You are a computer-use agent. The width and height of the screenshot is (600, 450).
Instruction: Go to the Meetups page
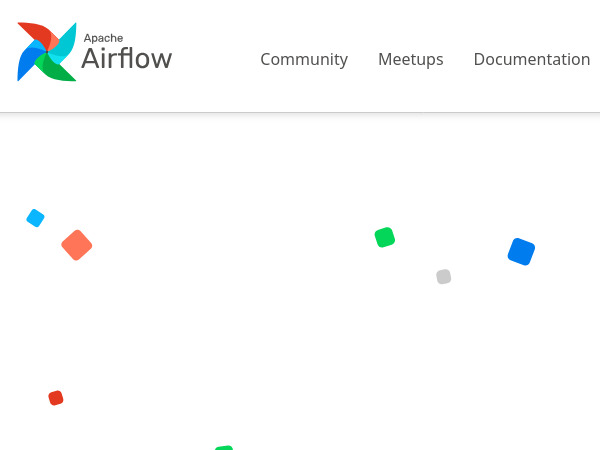coord(410,59)
